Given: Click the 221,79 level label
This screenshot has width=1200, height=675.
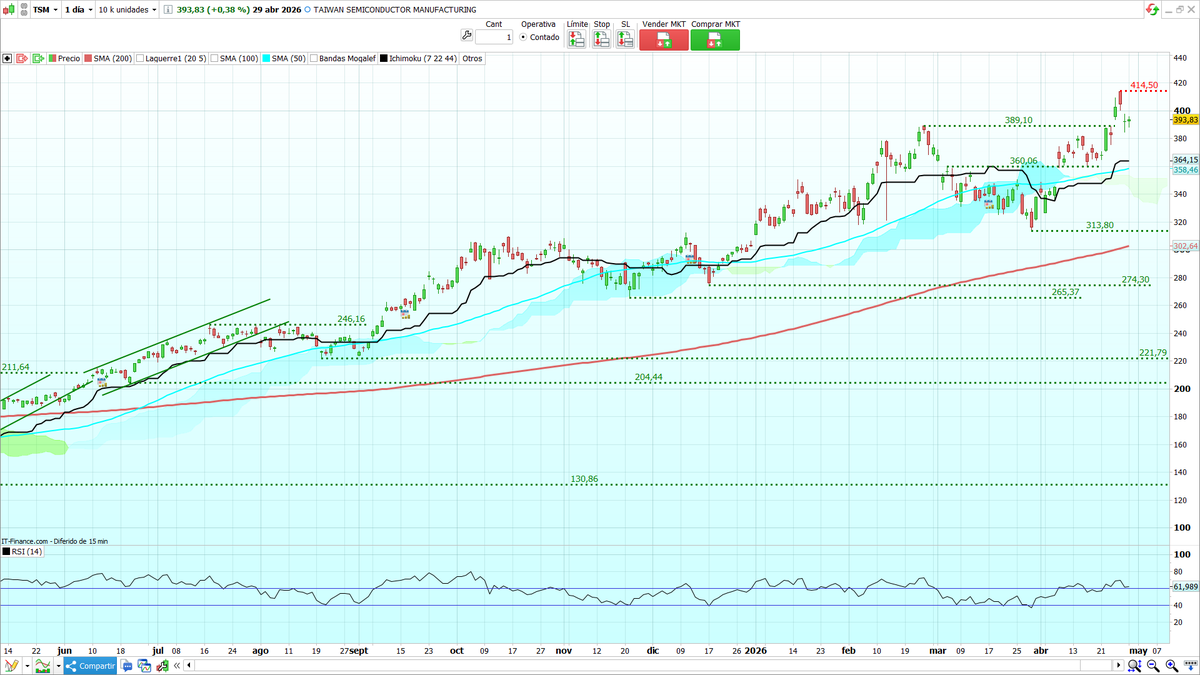Looking at the screenshot, I should point(1153,353).
